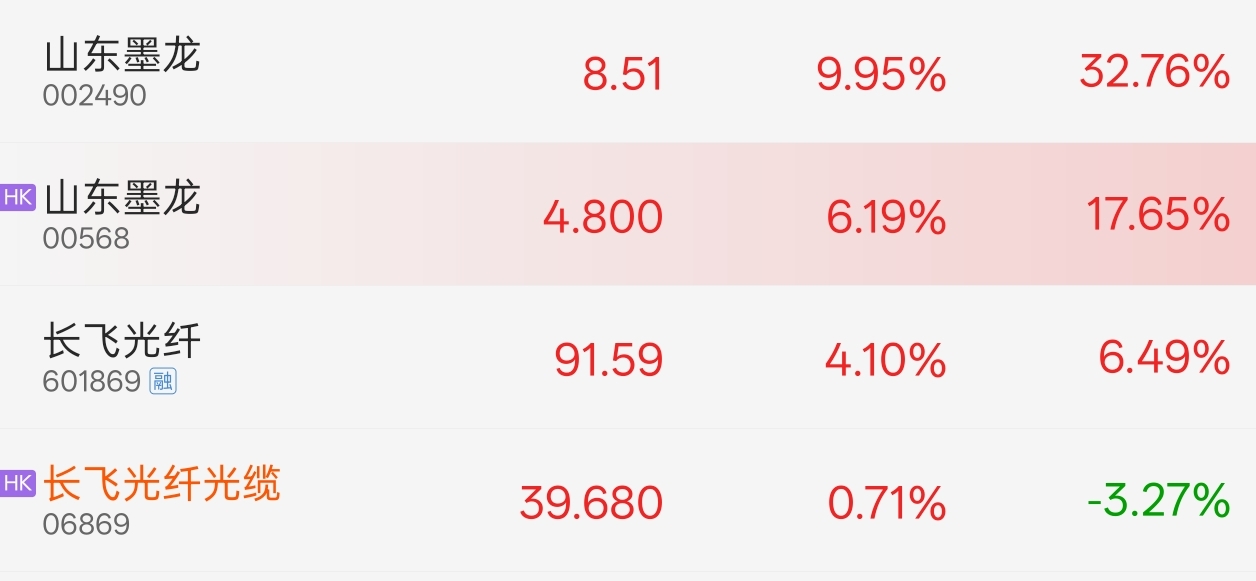The height and width of the screenshot is (581, 1256).
Task: Click the 融 margin badge next to 601869
Action: 163,381
